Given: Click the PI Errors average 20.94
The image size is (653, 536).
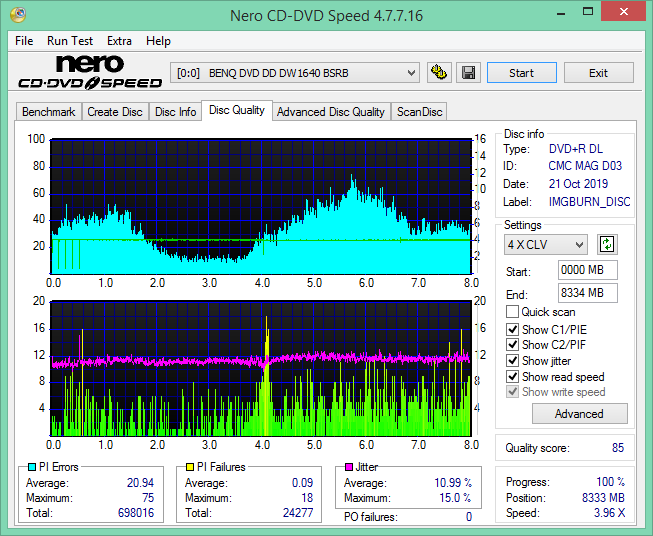Looking at the screenshot, I should click(140, 483).
